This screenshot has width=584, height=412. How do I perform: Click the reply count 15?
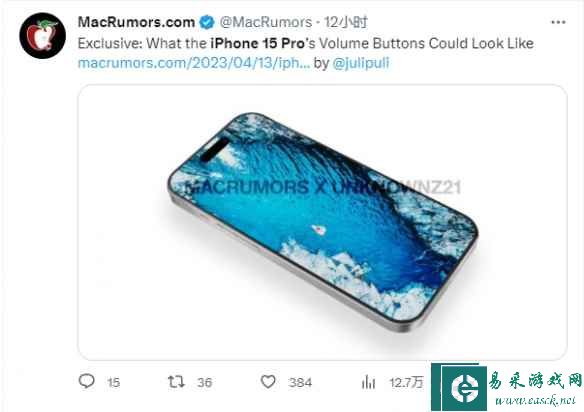(113, 383)
